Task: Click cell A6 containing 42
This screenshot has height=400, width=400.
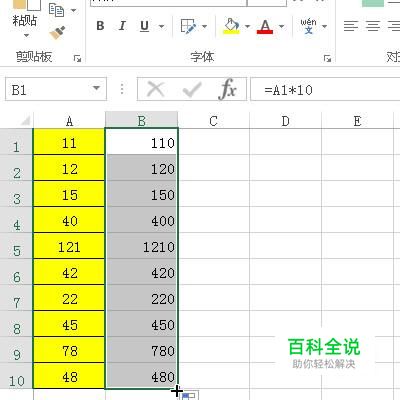Action: tap(69, 272)
